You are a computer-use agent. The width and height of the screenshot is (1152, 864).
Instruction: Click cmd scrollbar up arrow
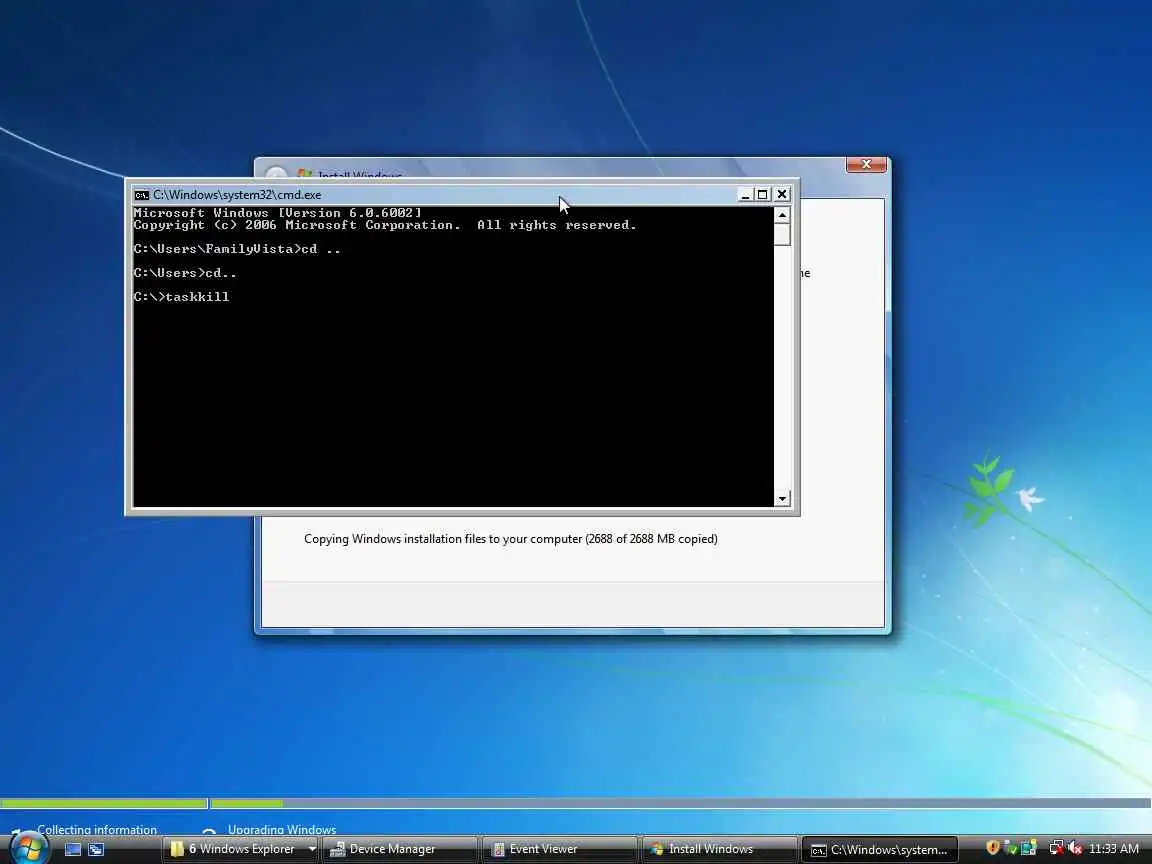coord(782,215)
